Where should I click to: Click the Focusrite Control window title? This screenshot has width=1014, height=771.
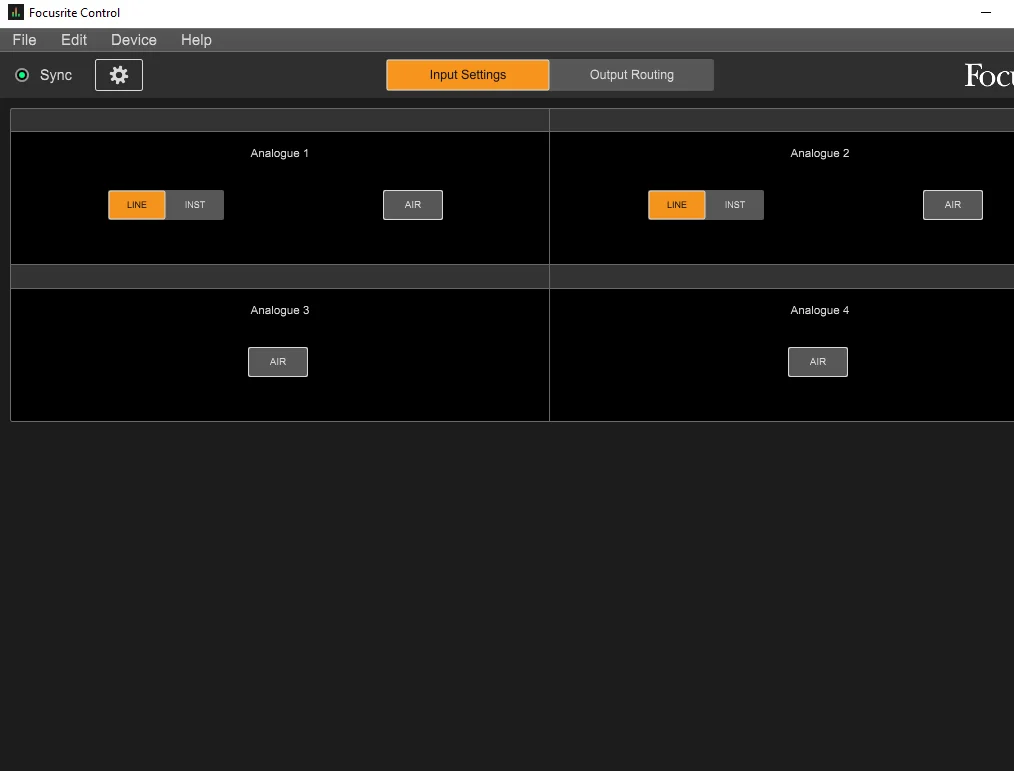(x=74, y=13)
